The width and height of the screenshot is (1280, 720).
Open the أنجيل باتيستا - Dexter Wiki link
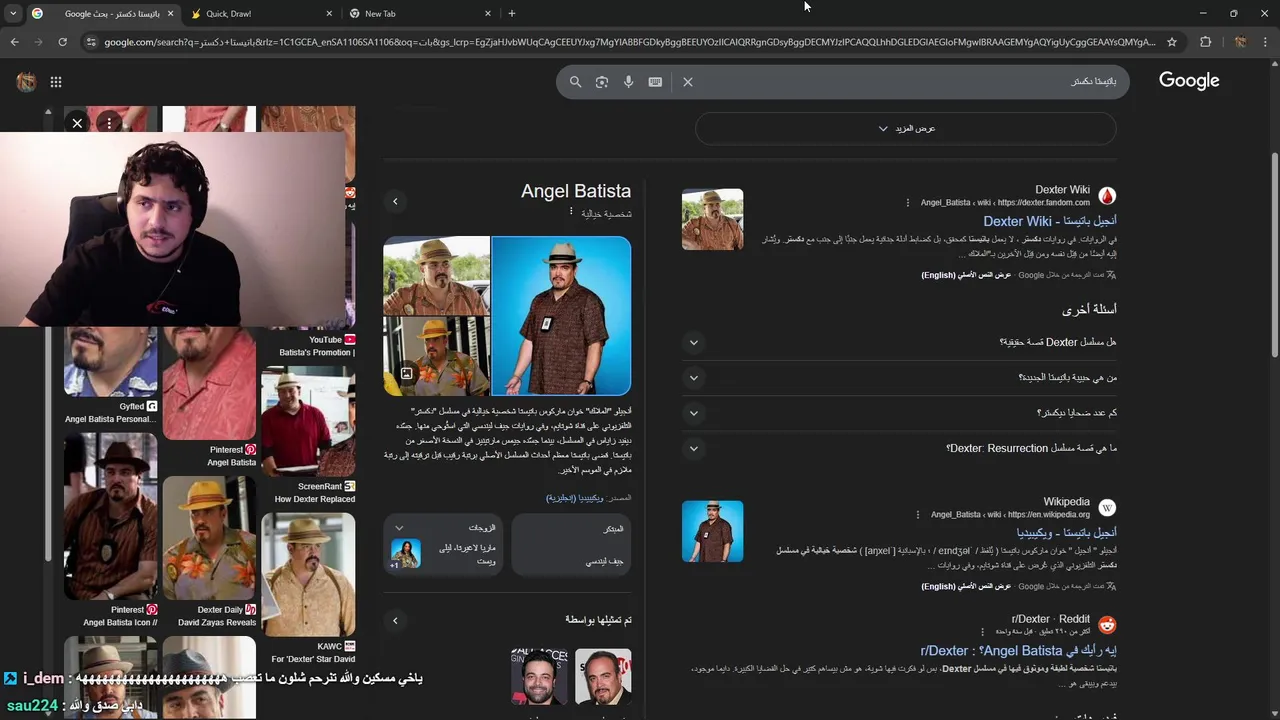1049,221
